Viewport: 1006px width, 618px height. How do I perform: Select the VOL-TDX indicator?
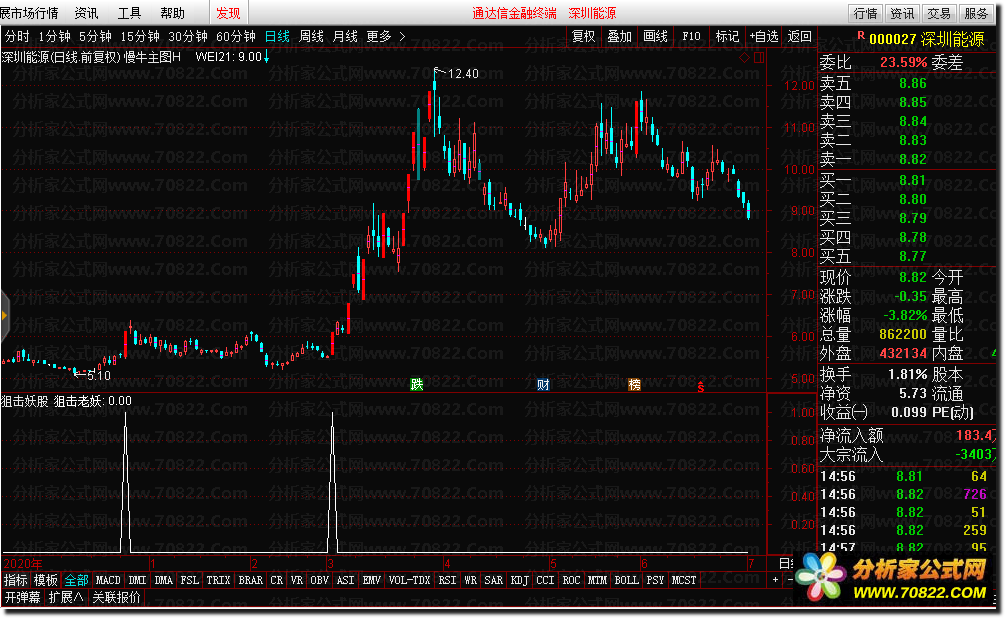coord(409,580)
